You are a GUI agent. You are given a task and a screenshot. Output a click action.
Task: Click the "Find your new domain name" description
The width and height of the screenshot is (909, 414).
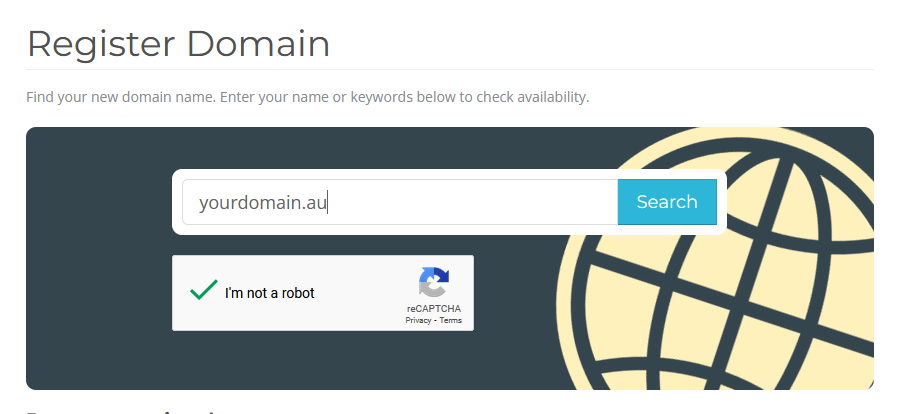pos(307,97)
